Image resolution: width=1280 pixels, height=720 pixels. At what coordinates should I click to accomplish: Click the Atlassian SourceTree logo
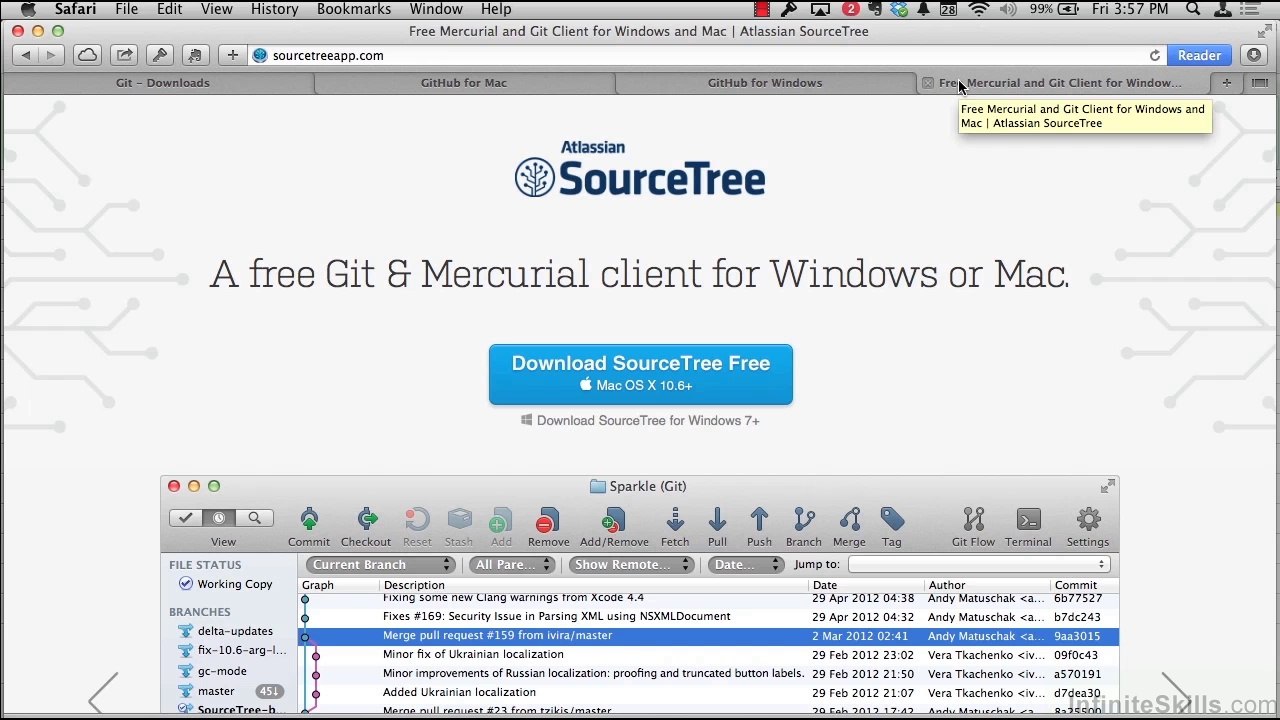[x=640, y=169]
